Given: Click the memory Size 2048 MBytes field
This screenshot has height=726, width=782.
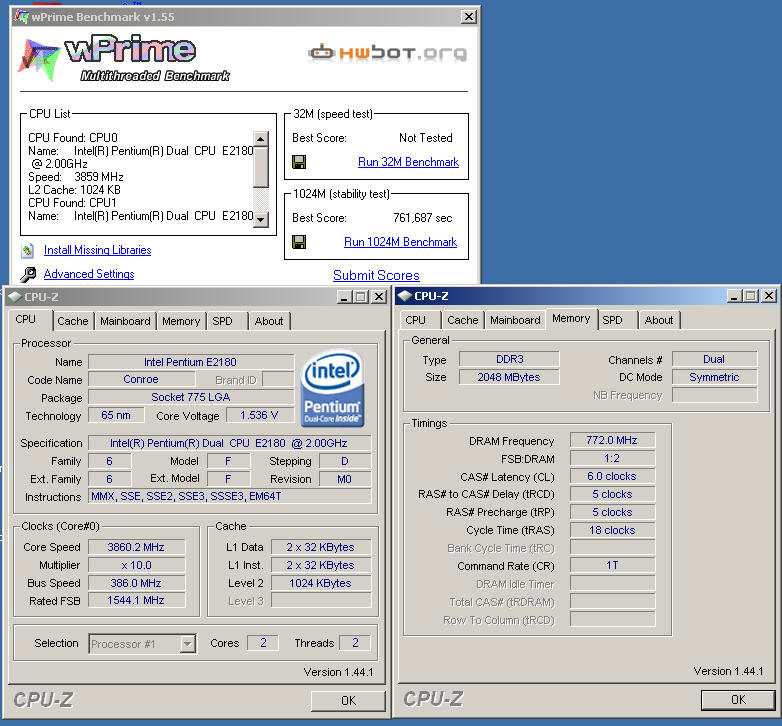Looking at the screenshot, I should tap(509, 377).
